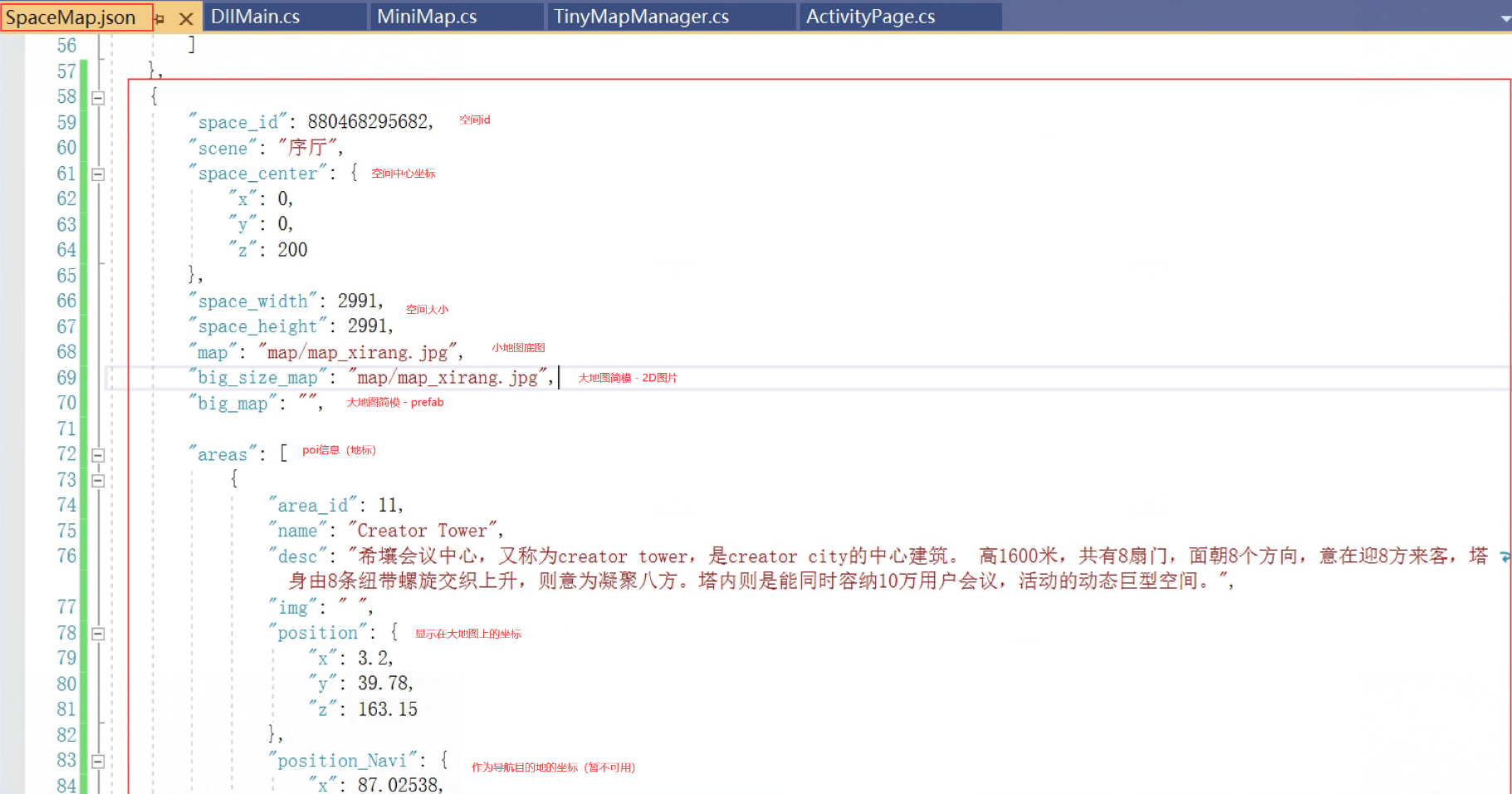
Task: Place cursor on the space_width value 2991
Action: pos(358,301)
